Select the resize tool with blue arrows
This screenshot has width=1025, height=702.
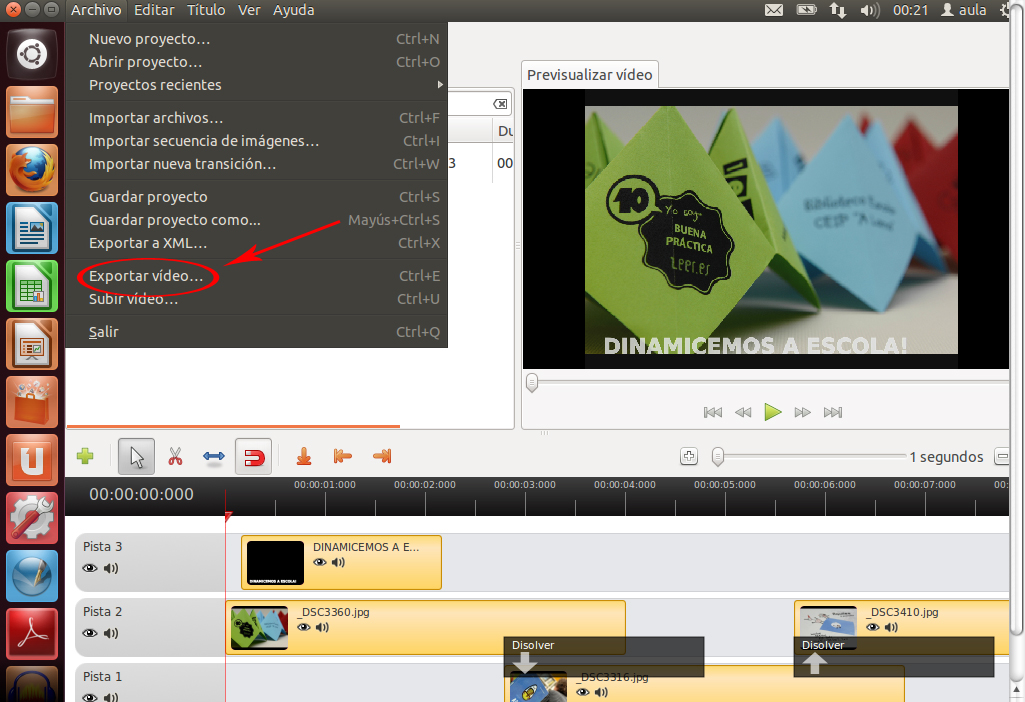pyautogui.click(x=214, y=457)
